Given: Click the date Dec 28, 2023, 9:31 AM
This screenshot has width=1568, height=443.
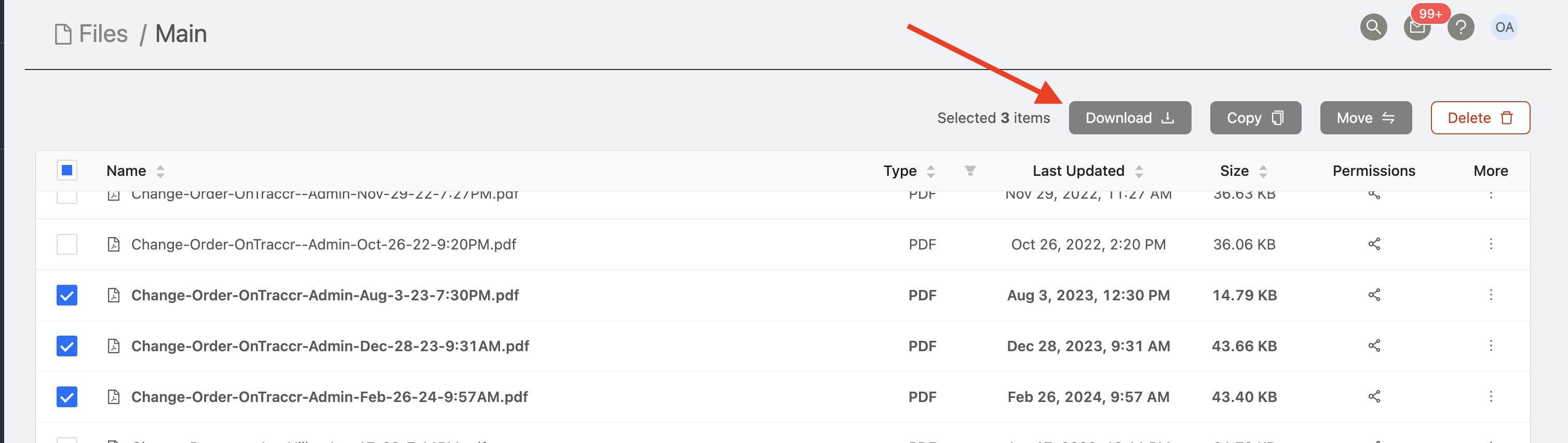Looking at the screenshot, I should (1088, 345).
